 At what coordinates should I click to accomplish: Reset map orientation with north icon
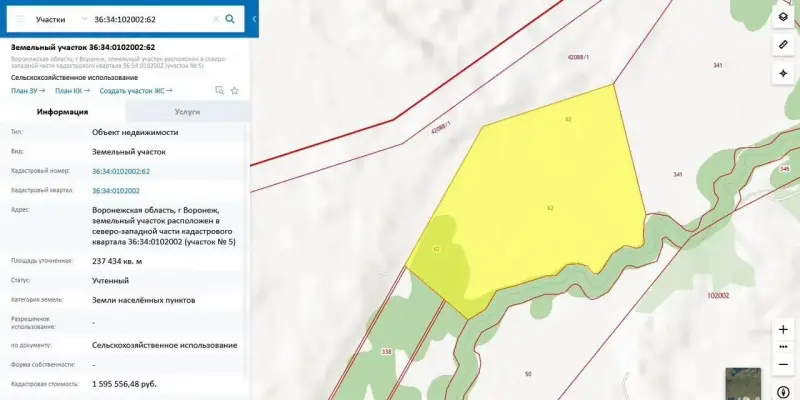pyautogui.click(x=783, y=392)
